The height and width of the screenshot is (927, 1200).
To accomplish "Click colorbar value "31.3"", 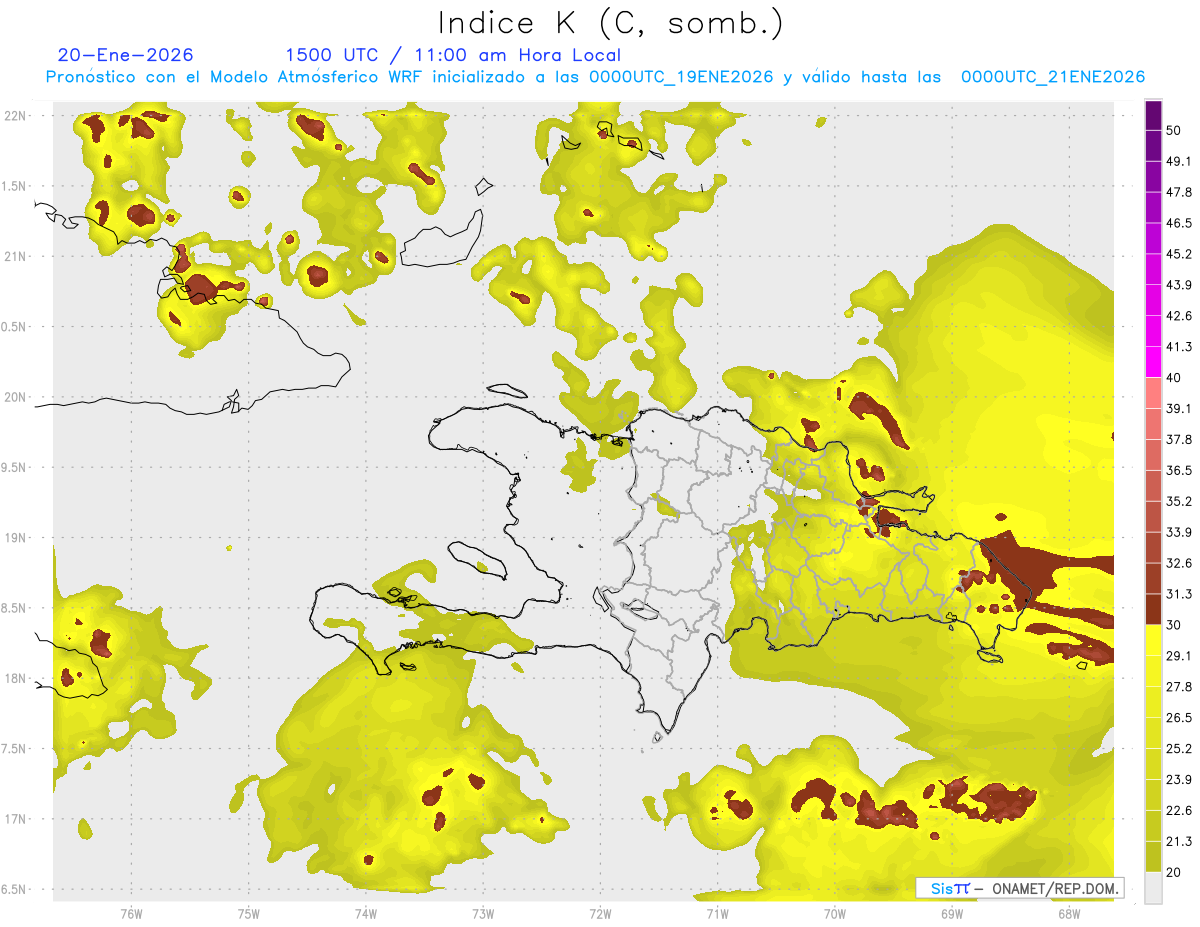I will pos(1179,594).
